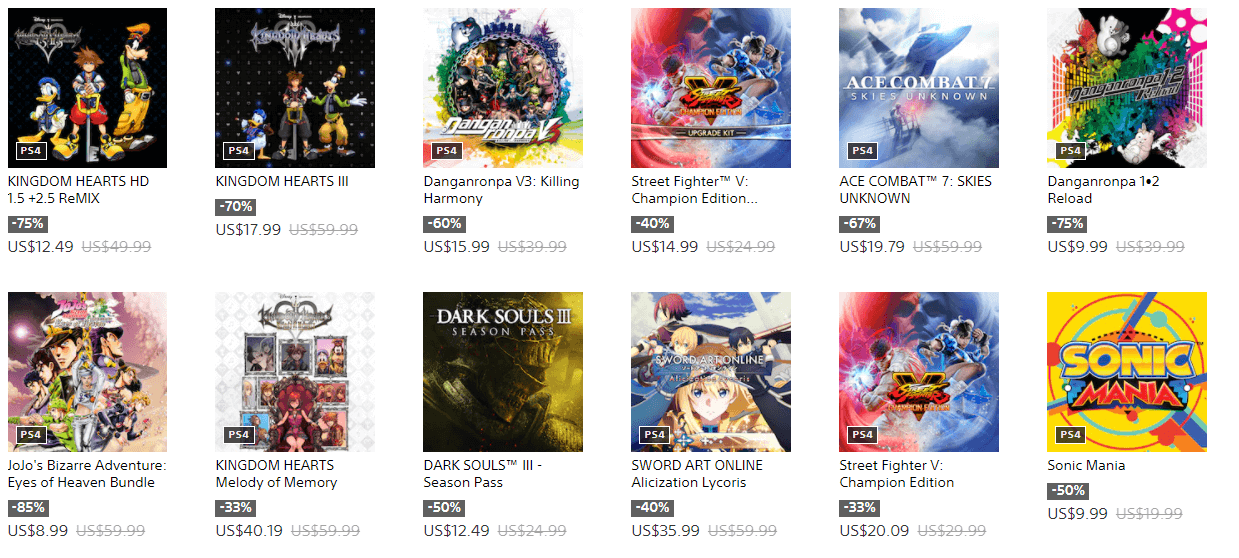Open the SWORD ART ONLINE Alicization Lycoris title
Viewport: 1239px width, 558px height.
(697, 474)
